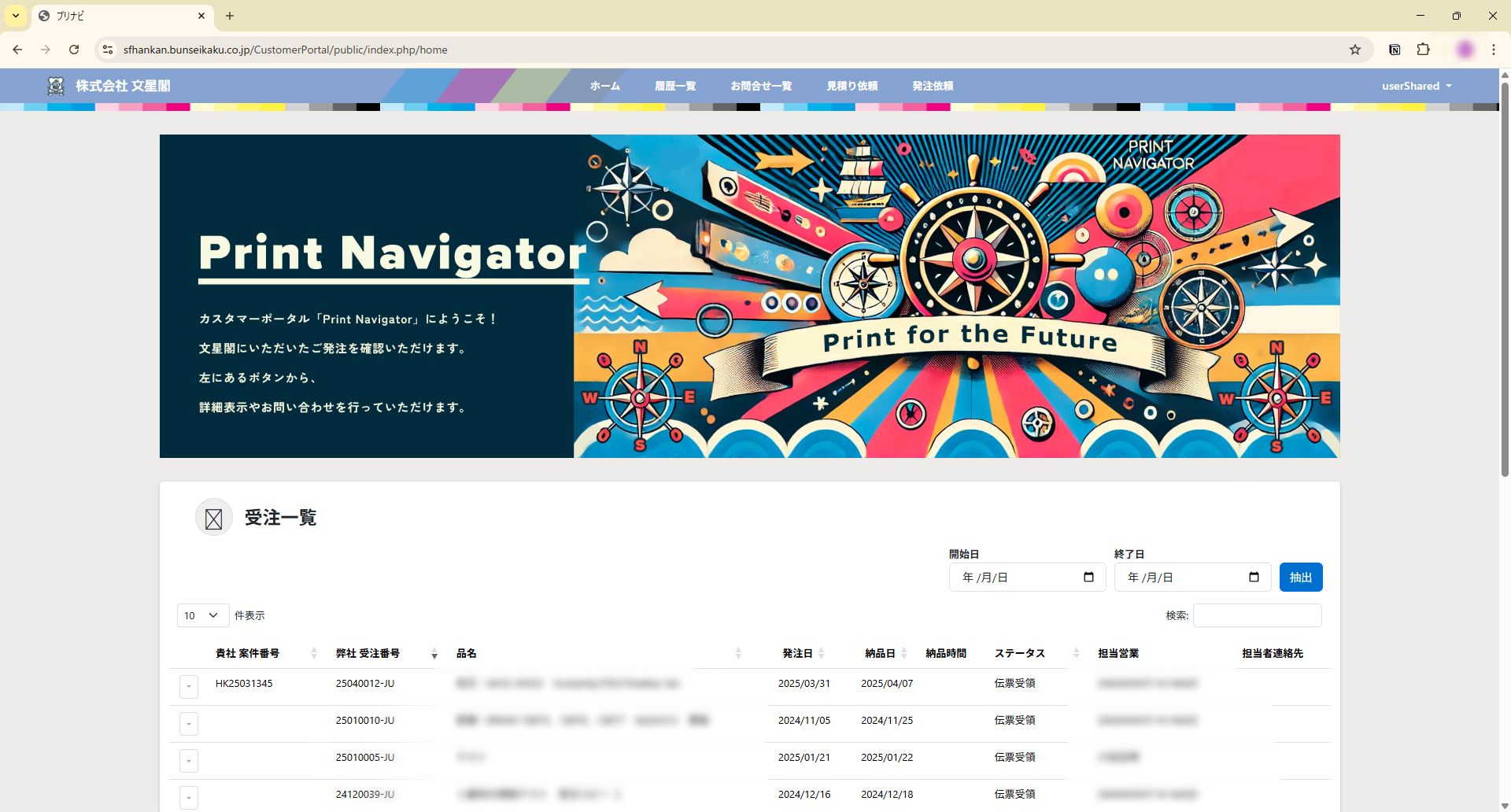Open the browser Extensions puzzle icon
This screenshot has height=812, width=1511.
click(x=1423, y=50)
